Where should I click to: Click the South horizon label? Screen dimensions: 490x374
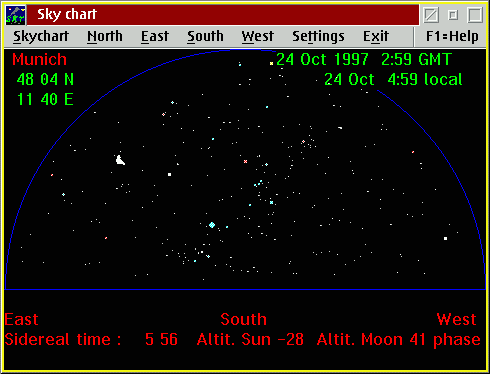(x=244, y=319)
